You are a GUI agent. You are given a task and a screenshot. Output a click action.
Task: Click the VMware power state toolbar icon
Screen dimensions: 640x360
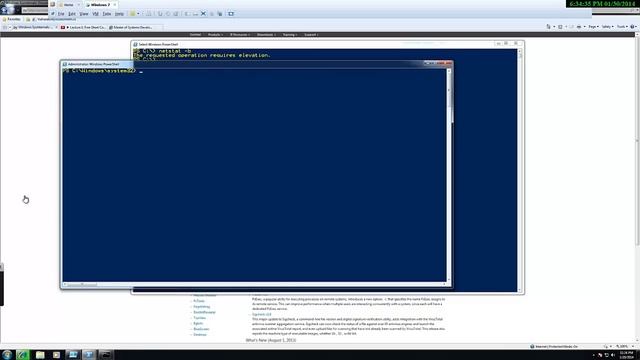coord(133,14)
